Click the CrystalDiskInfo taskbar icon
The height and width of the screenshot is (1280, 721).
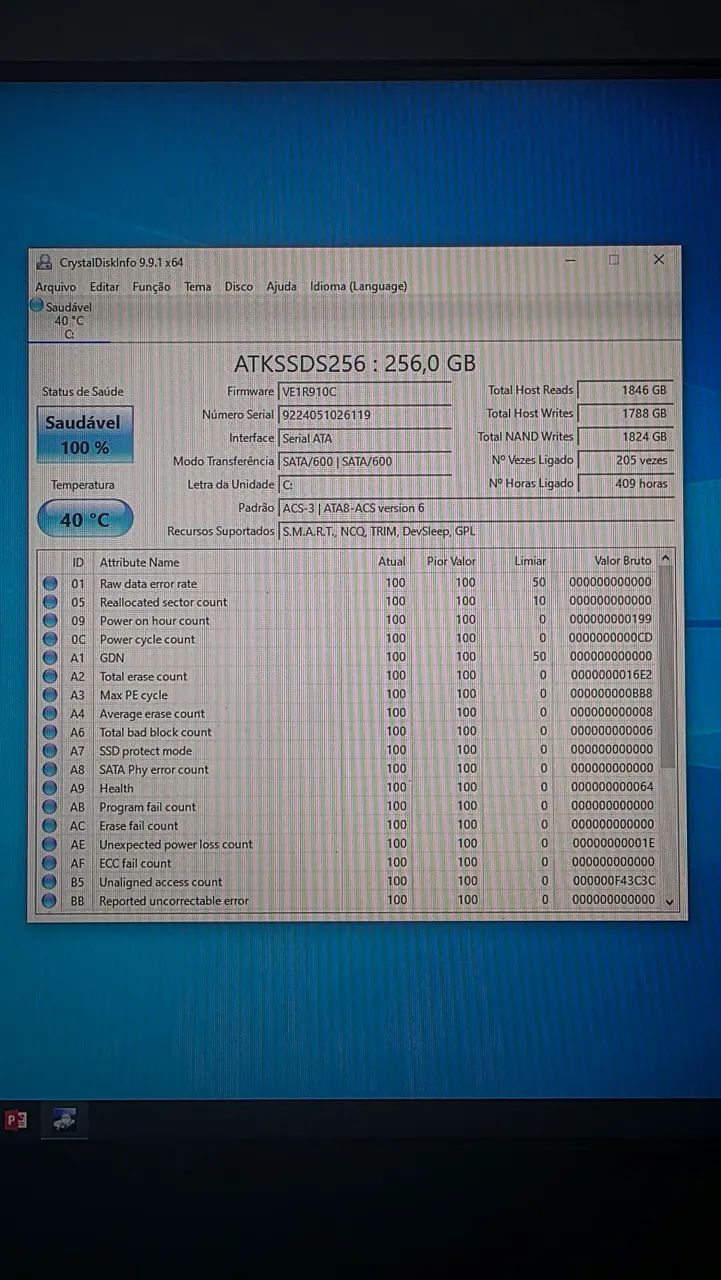65,1120
